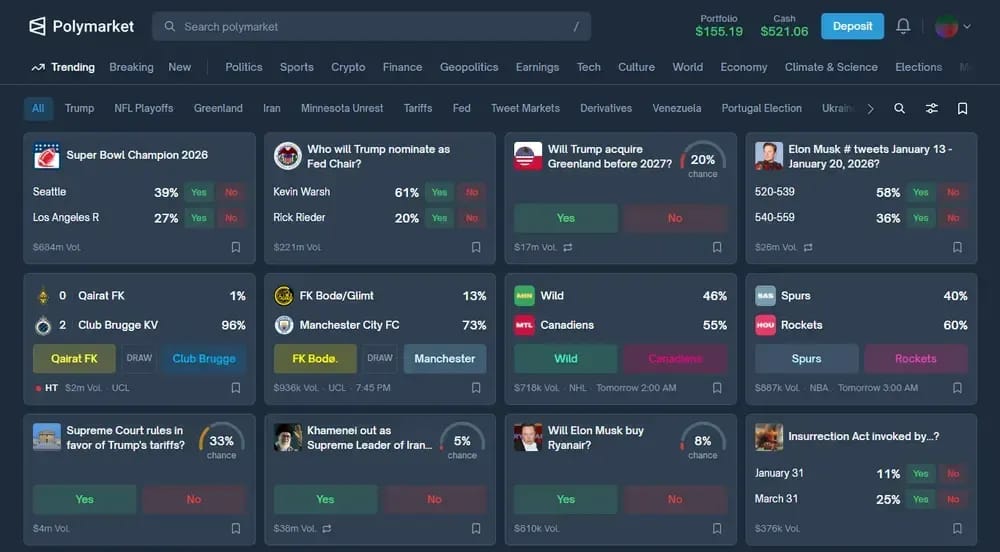
Task: Select the Iran filter chip
Action: pyautogui.click(x=272, y=108)
